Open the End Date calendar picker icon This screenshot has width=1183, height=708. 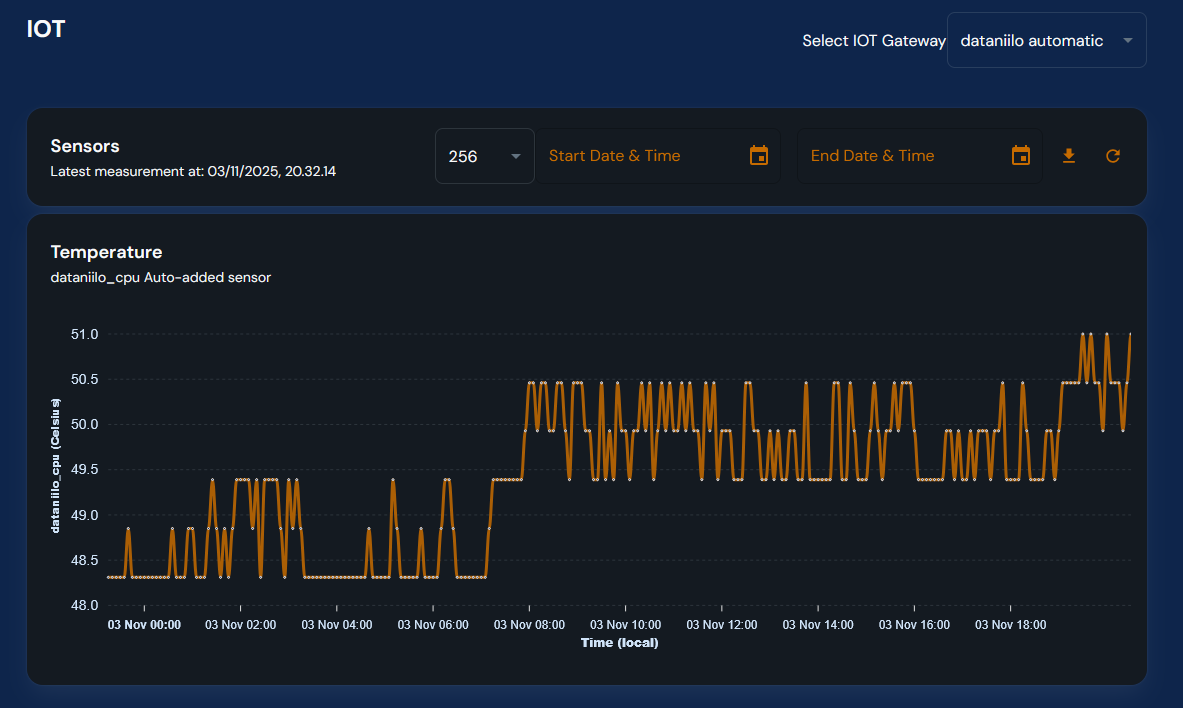pyautogui.click(x=1020, y=155)
